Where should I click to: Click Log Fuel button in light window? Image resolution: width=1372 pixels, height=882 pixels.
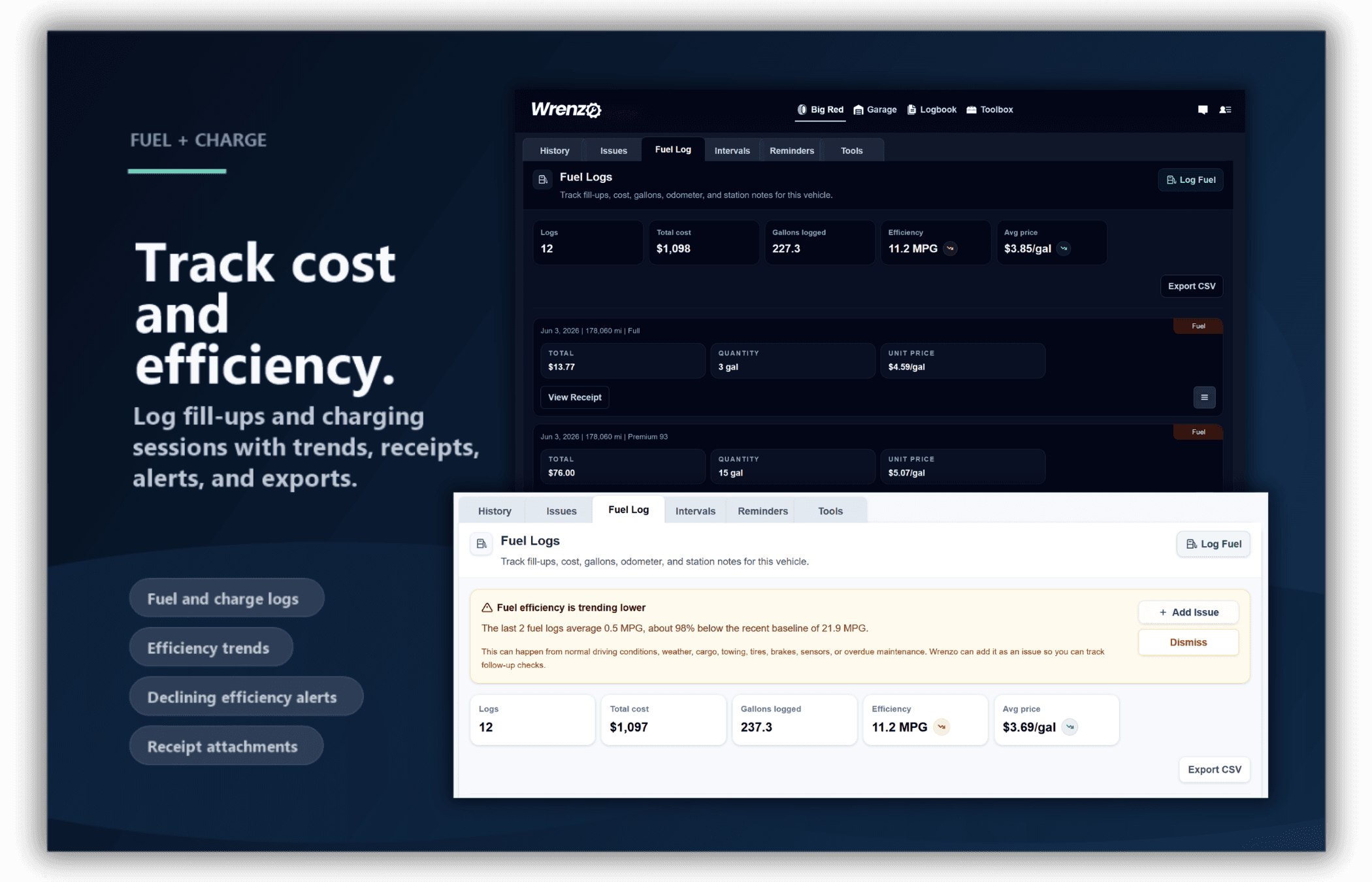click(x=1214, y=544)
